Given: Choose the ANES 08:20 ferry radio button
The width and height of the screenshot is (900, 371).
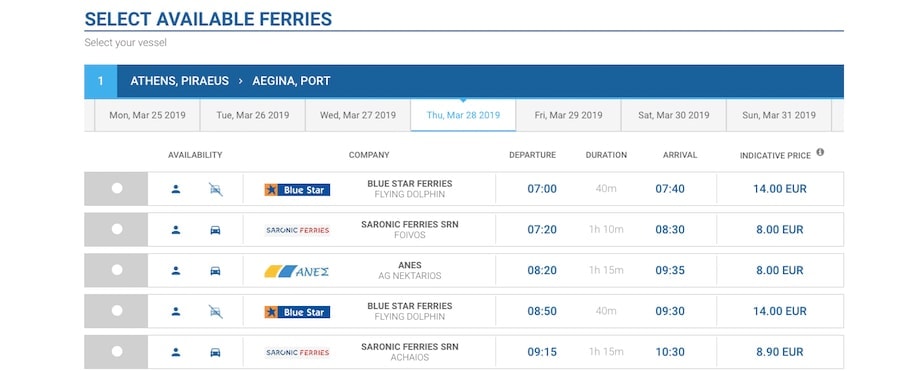Looking at the screenshot, I should tap(117, 269).
